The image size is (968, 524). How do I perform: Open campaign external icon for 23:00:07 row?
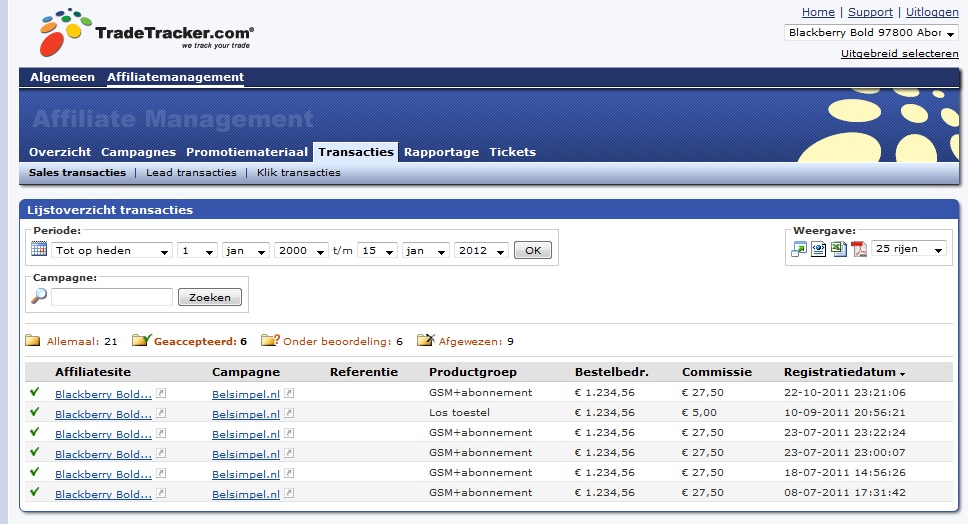(289, 453)
